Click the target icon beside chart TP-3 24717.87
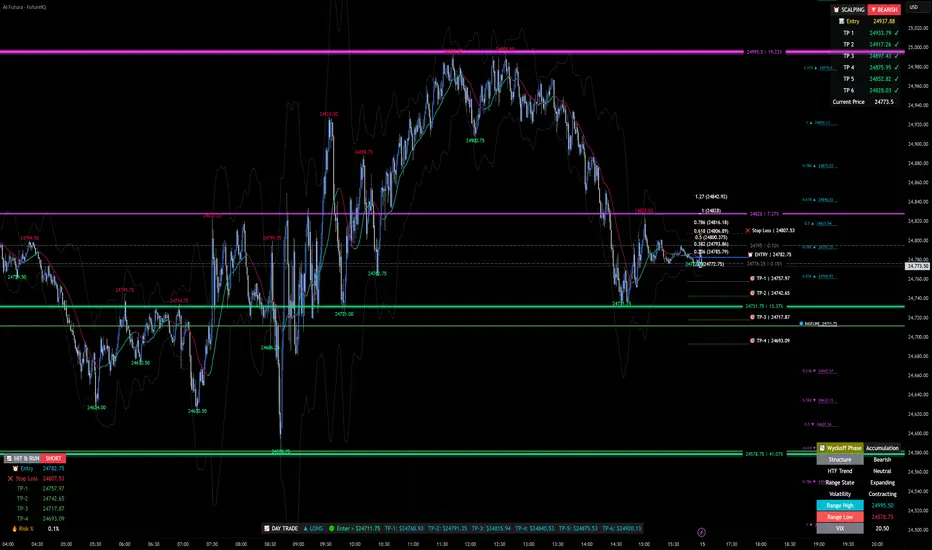 [x=752, y=317]
